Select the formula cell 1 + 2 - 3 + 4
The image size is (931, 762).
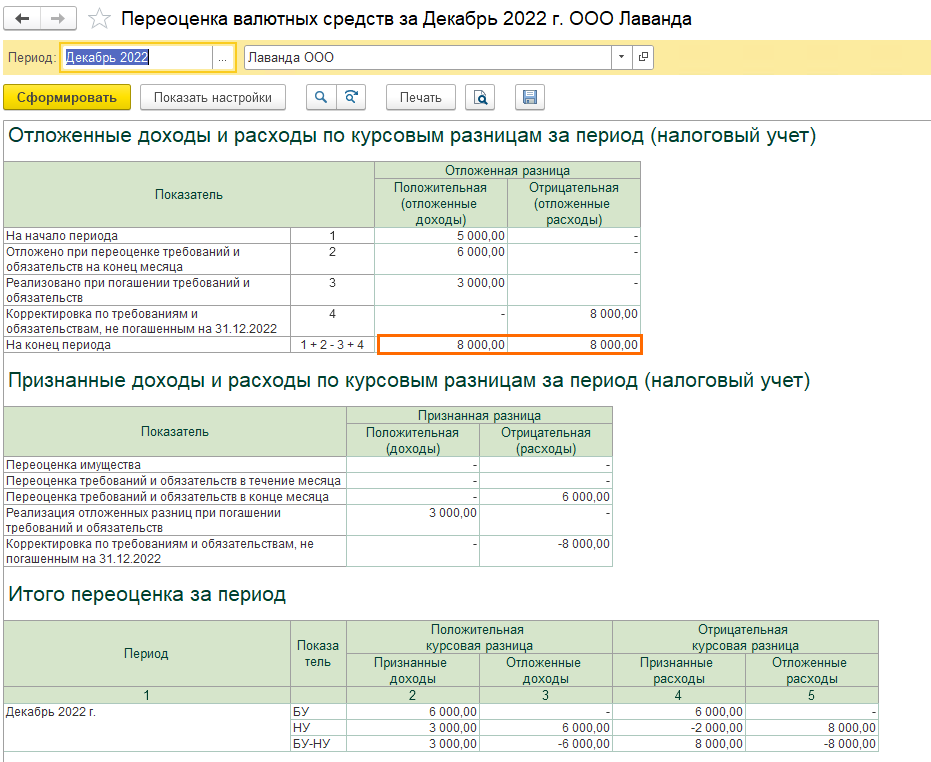332,344
